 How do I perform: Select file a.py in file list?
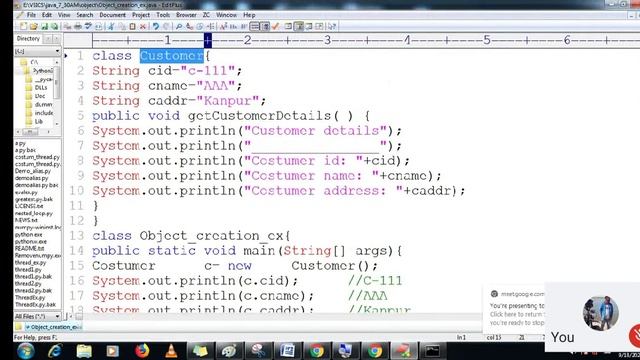[x=20, y=144]
